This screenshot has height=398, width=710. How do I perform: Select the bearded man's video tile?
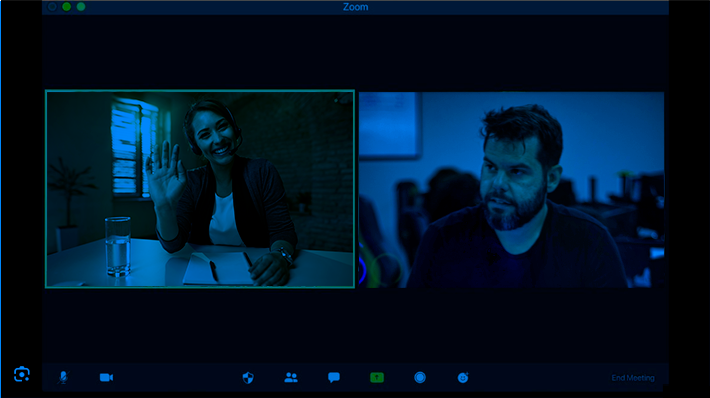pyautogui.click(x=511, y=190)
